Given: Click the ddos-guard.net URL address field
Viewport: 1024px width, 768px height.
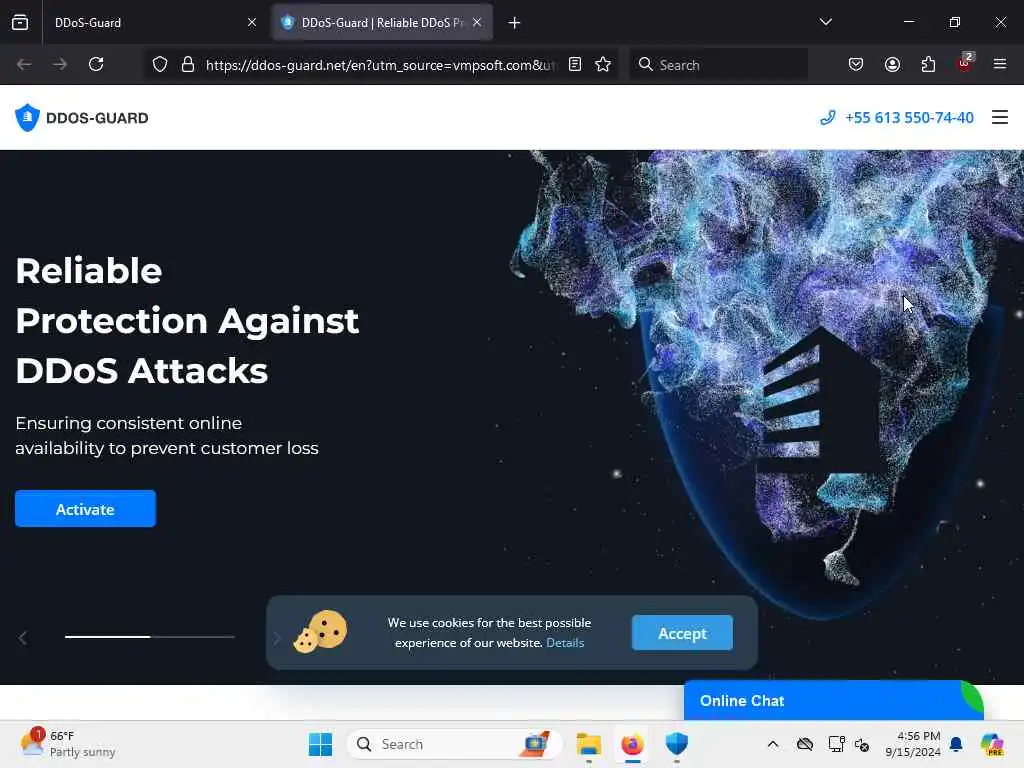Looking at the screenshot, I should (381, 65).
